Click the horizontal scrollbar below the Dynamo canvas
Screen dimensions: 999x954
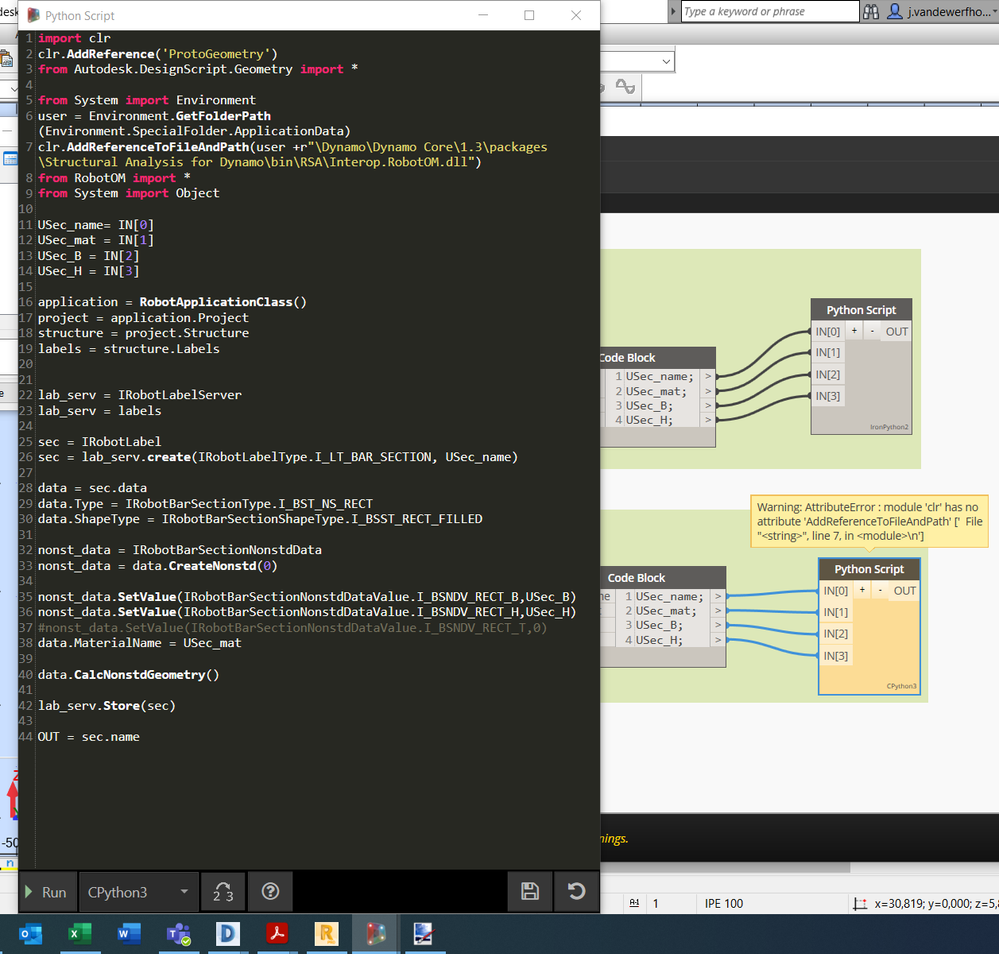coord(725,867)
